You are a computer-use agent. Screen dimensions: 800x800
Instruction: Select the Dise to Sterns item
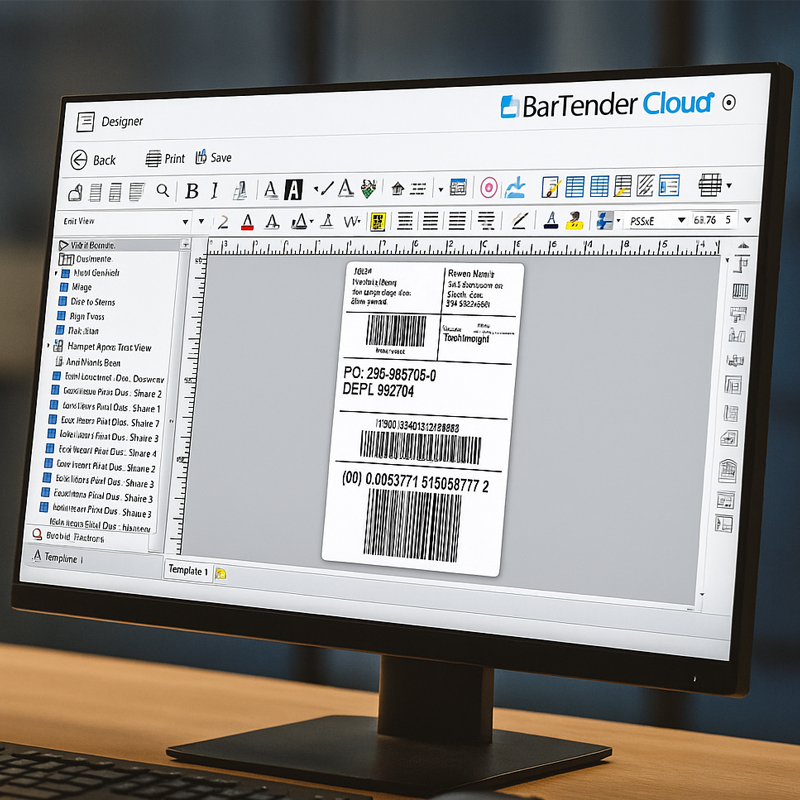(87, 302)
